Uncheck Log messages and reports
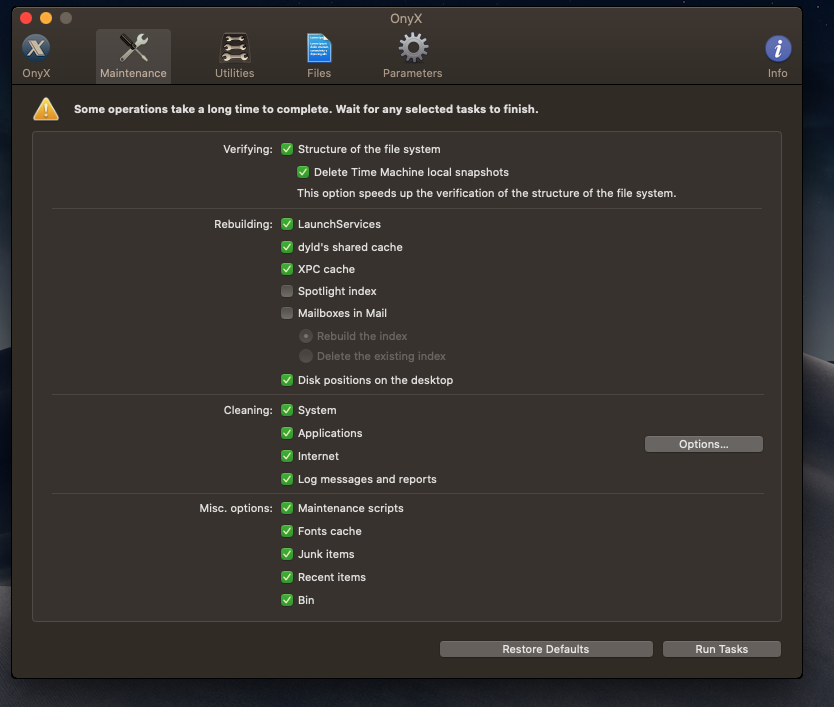This screenshot has height=707, width=834. (287, 479)
